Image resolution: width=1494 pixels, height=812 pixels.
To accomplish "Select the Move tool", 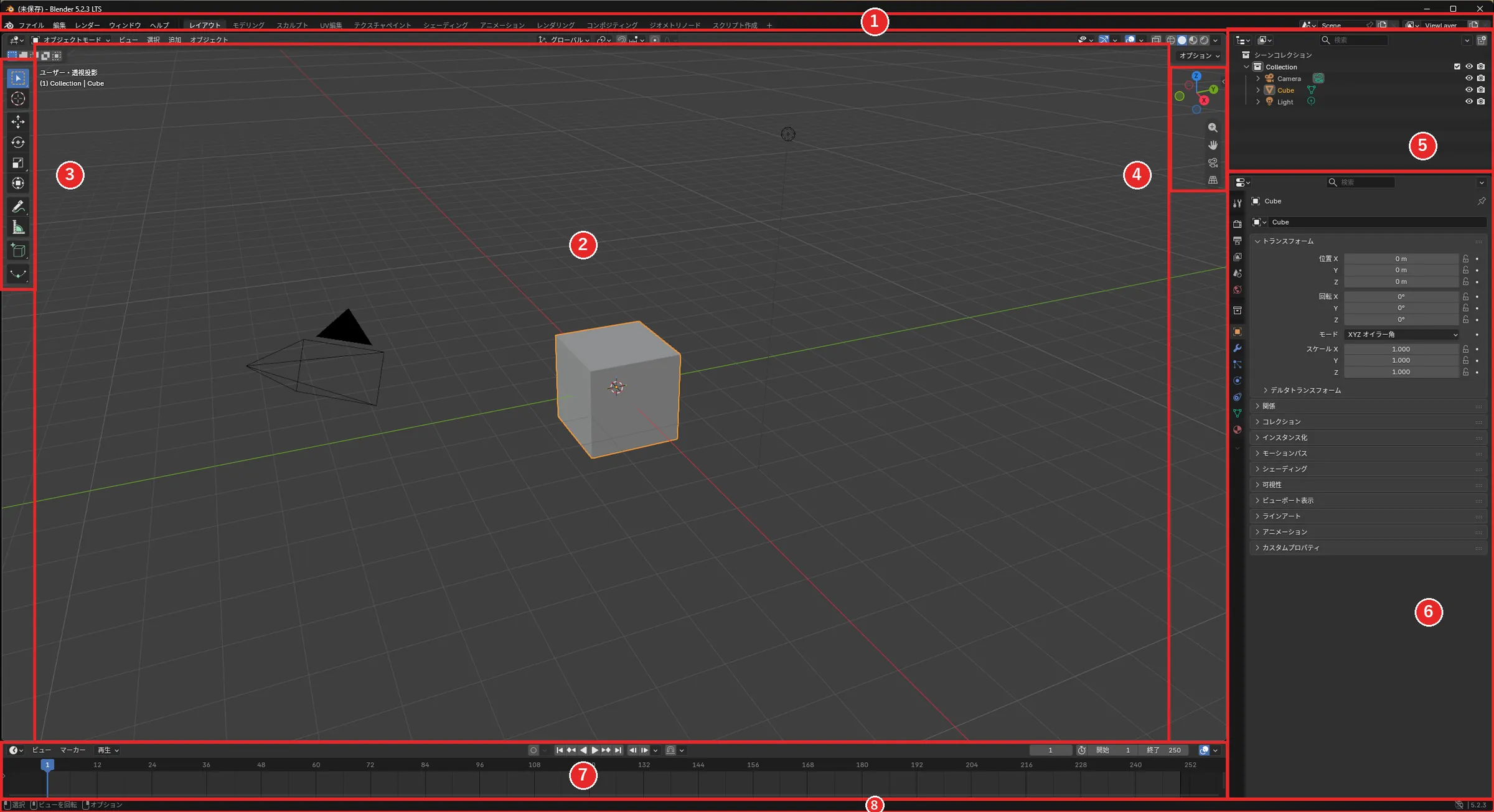I will [x=18, y=121].
